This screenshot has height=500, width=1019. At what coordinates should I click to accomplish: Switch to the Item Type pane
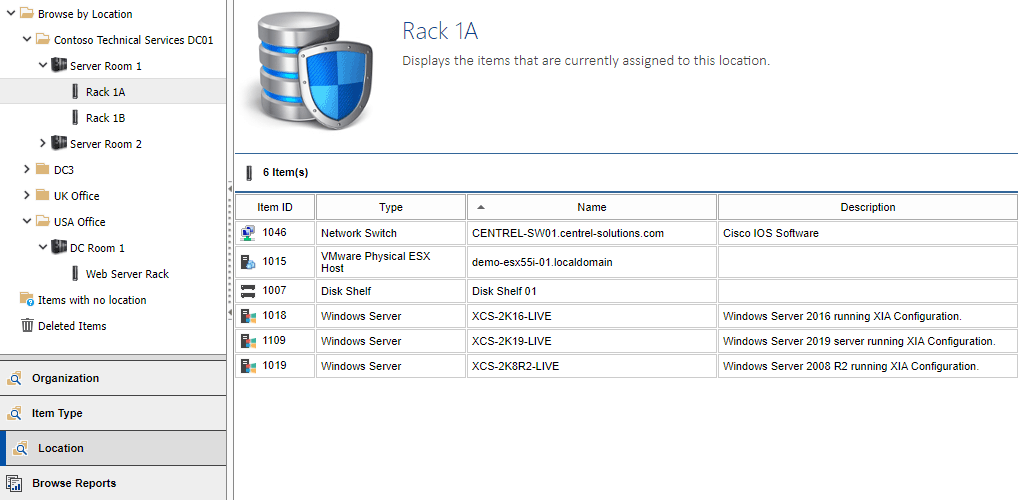tap(57, 413)
